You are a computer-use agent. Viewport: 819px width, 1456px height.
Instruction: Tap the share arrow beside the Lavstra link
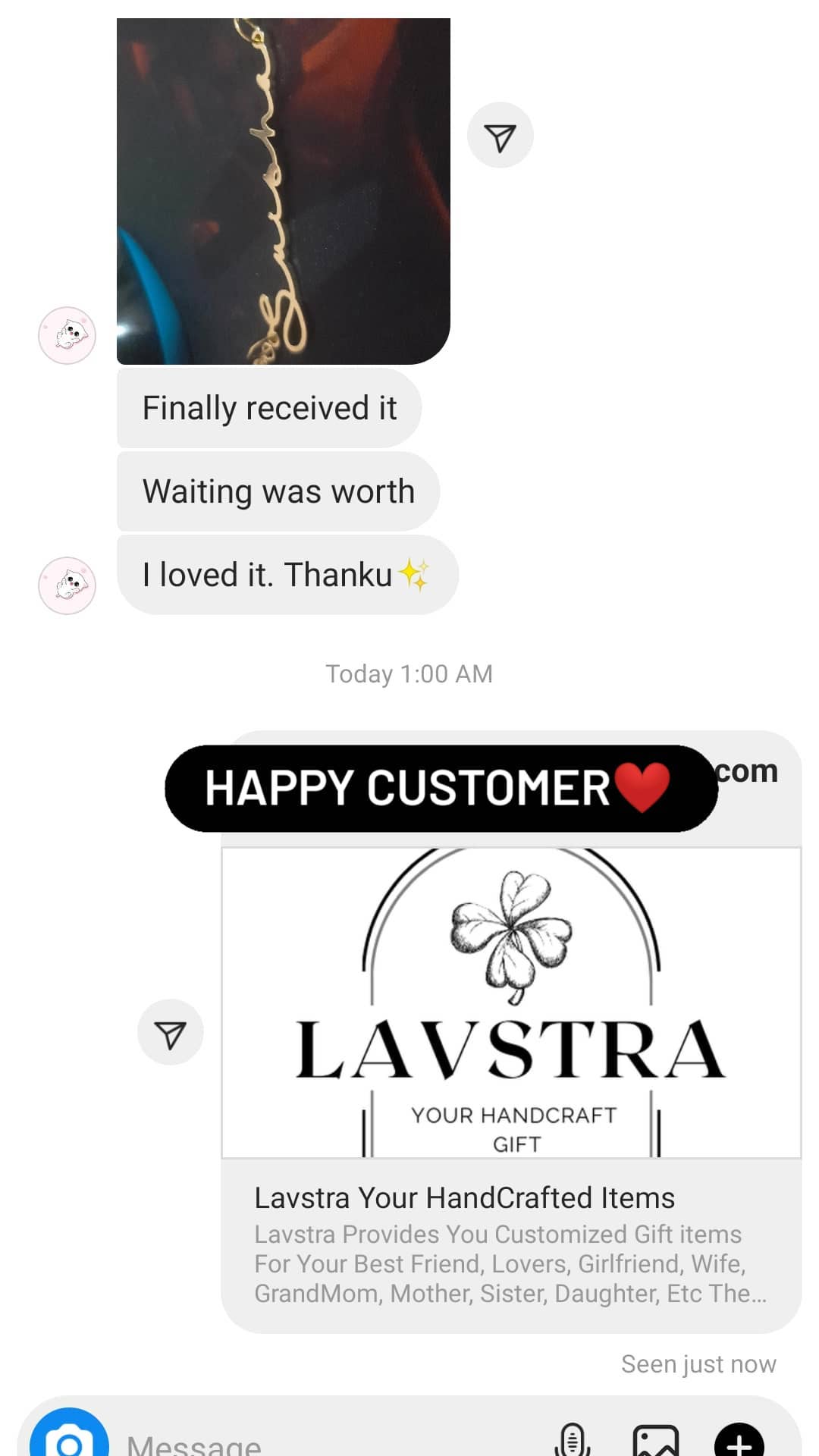pos(170,1033)
